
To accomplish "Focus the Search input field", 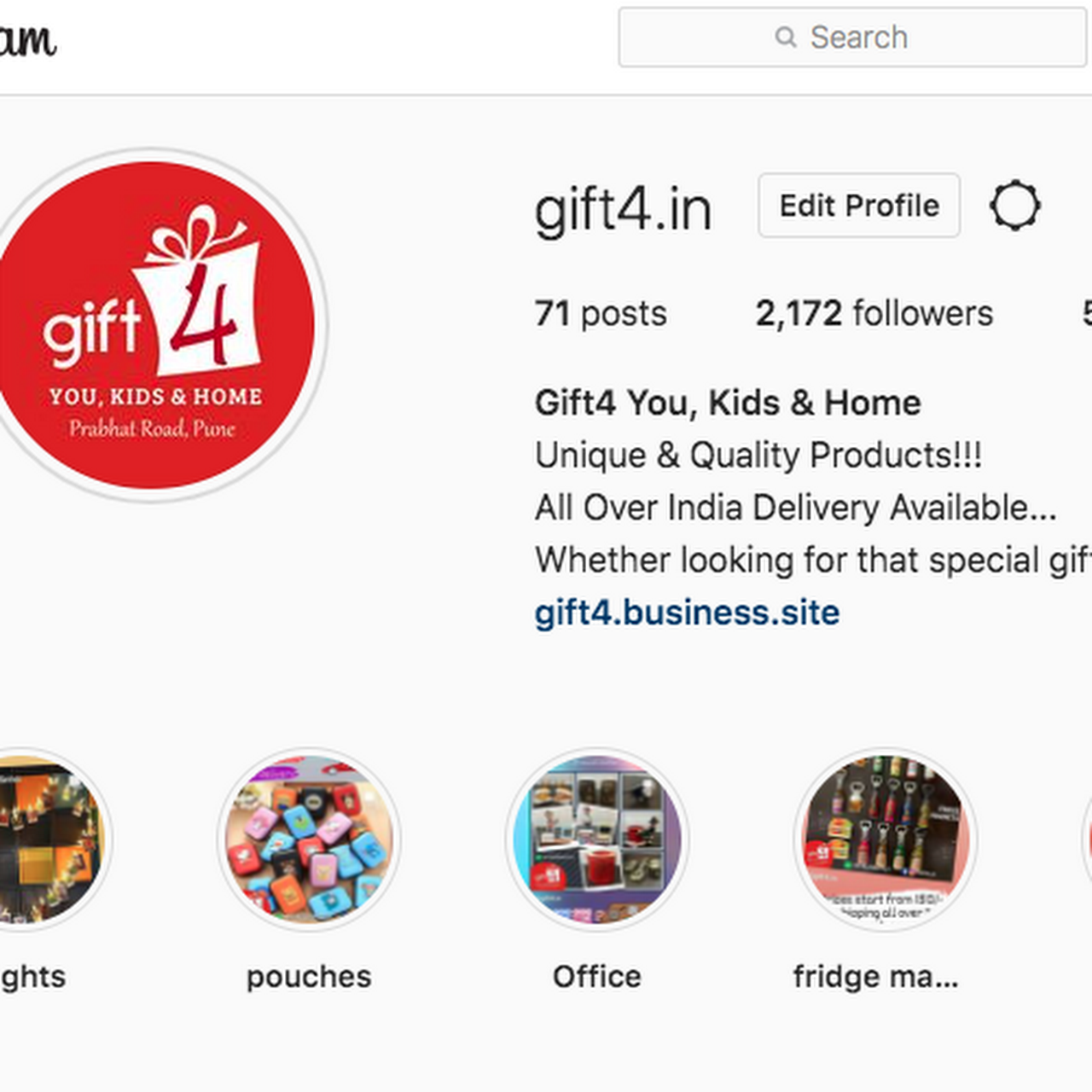I will click(853, 37).
